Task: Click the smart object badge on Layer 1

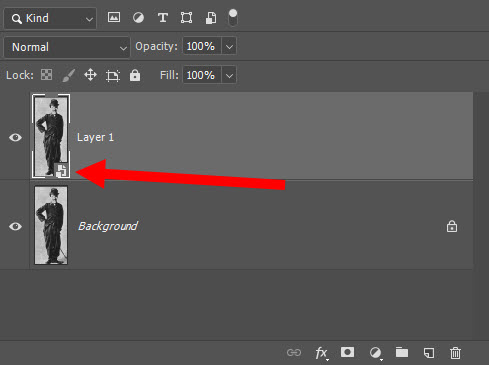Action: click(61, 170)
